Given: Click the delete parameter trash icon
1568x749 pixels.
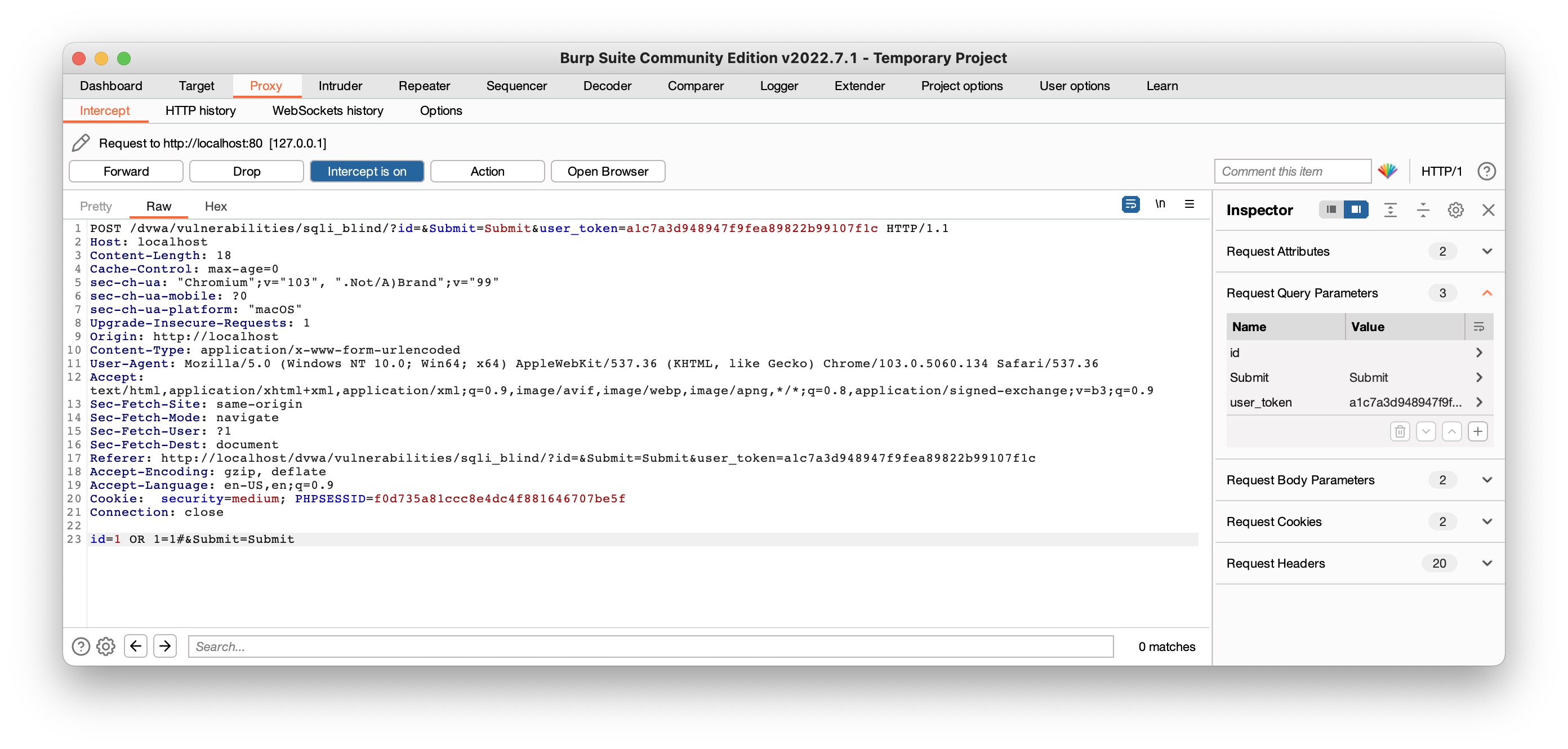Looking at the screenshot, I should click(1400, 431).
